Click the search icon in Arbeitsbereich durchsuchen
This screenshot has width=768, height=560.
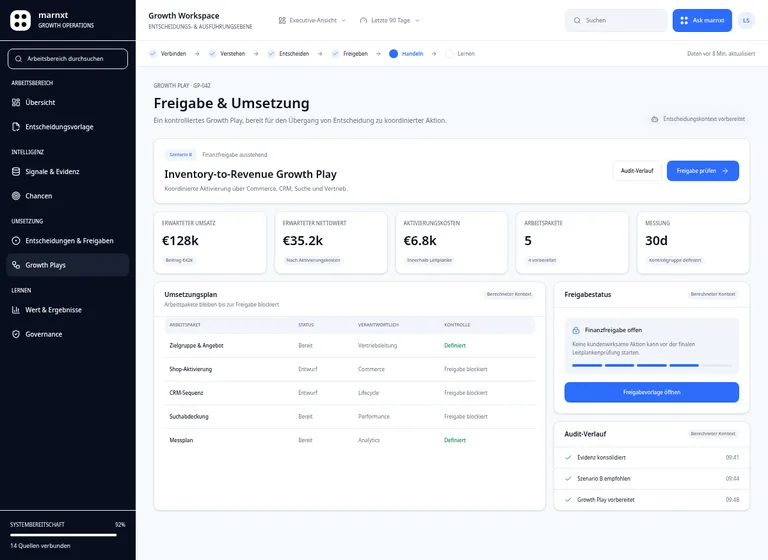pyautogui.click(x=19, y=59)
